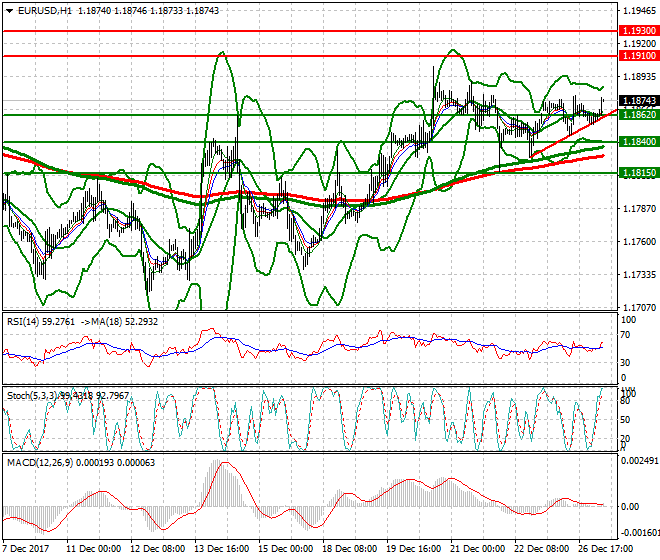Select the green 1.18620 price level label
The width and height of the screenshot is (660, 560).
(639, 115)
